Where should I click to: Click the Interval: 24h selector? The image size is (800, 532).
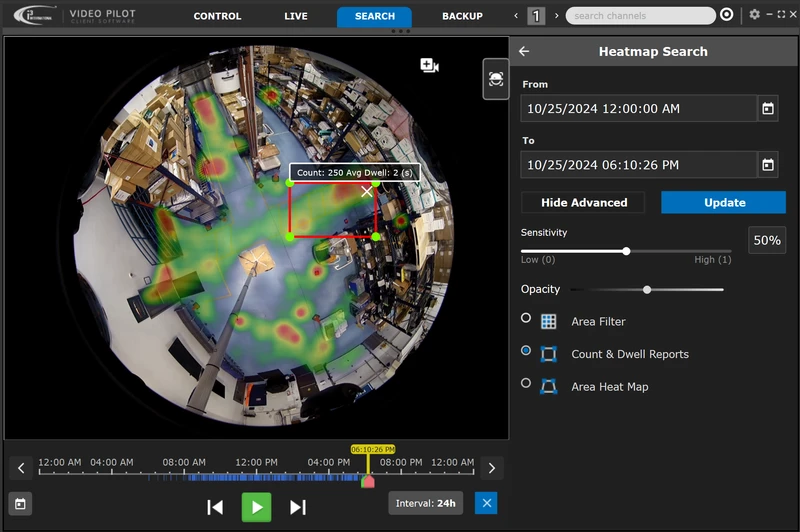click(425, 503)
